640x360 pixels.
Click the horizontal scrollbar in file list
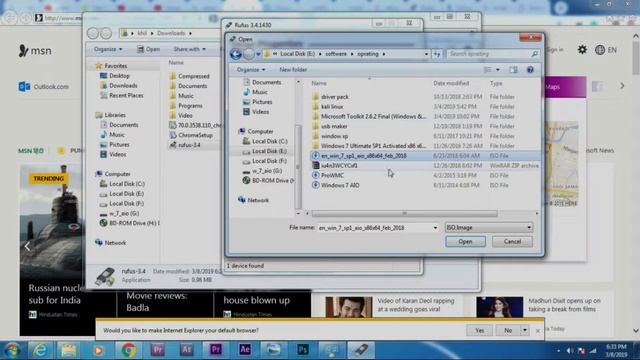404,213
